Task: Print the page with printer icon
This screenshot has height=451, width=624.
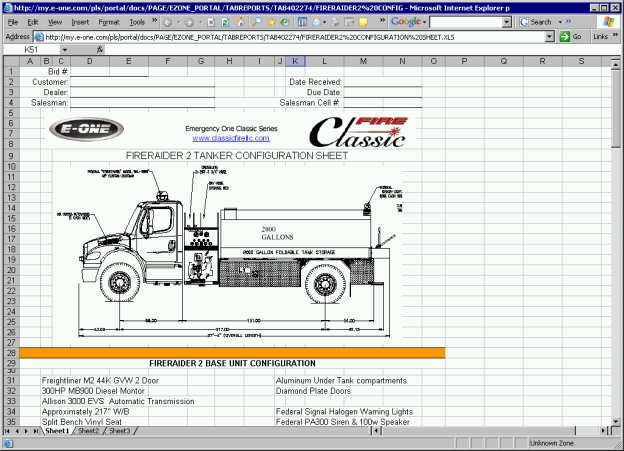Action: [335, 22]
